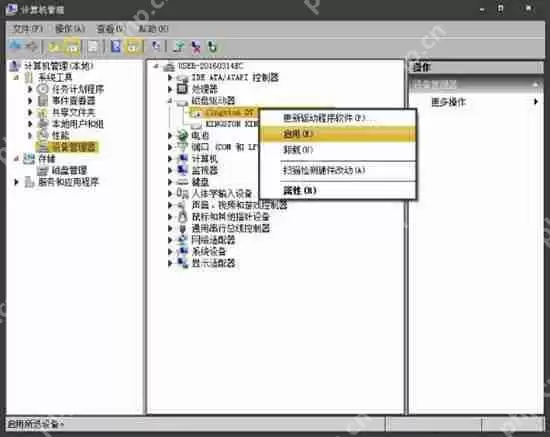Viewport: 550px width, 437px height.
Task: Collapse the 存储 node arrow
Action: [x=16, y=159]
